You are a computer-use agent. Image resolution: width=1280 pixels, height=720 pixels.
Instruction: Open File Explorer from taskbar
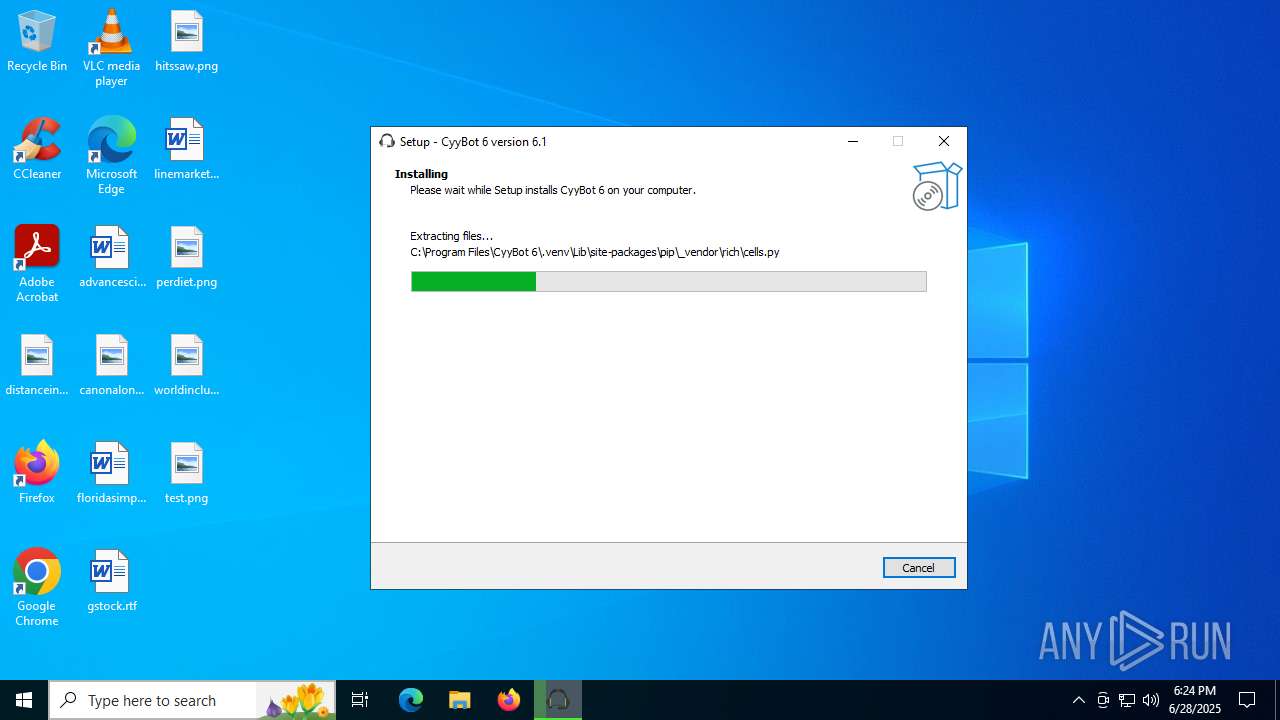[x=460, y=700]
